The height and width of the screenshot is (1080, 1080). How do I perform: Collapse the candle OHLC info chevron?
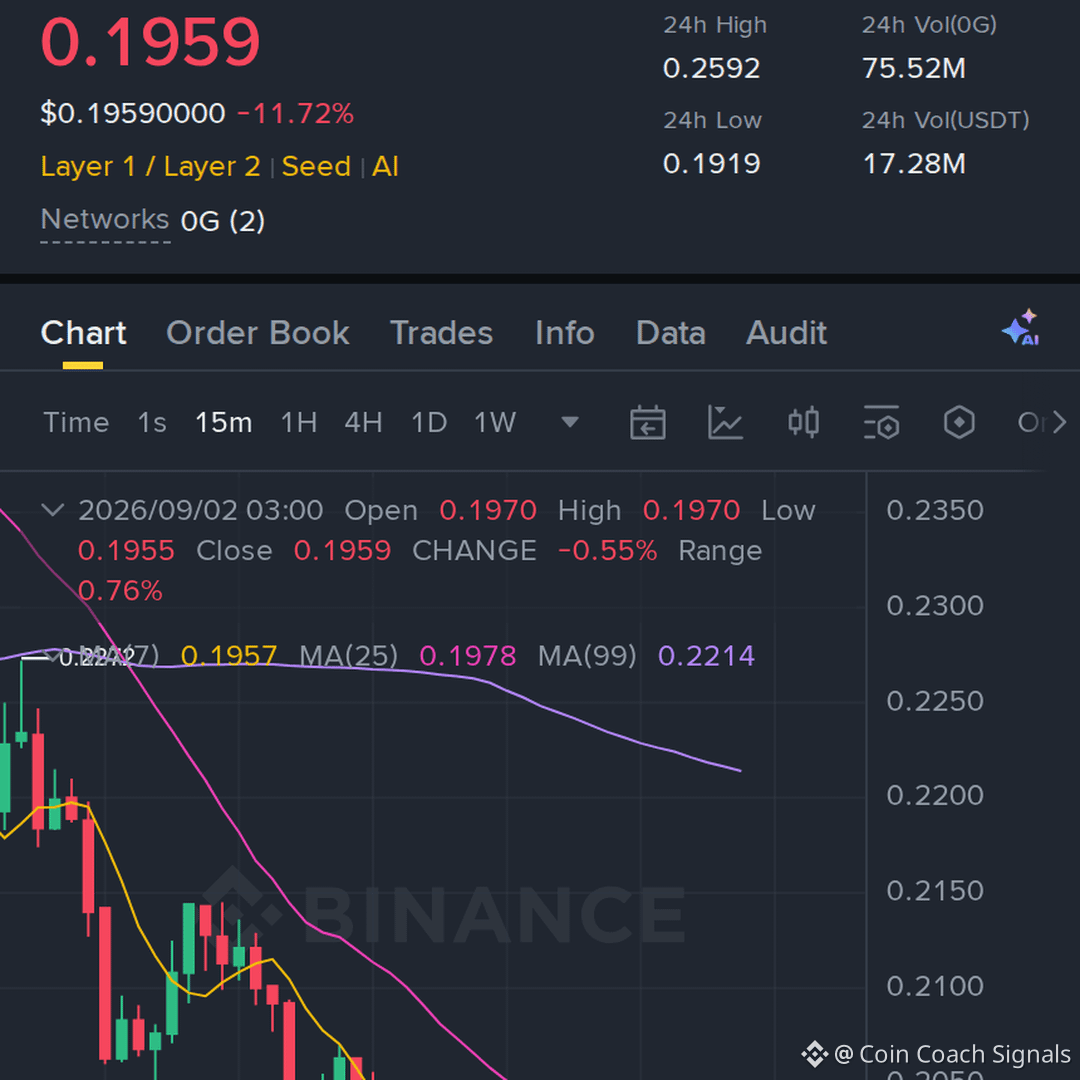[x=53, y=510]
